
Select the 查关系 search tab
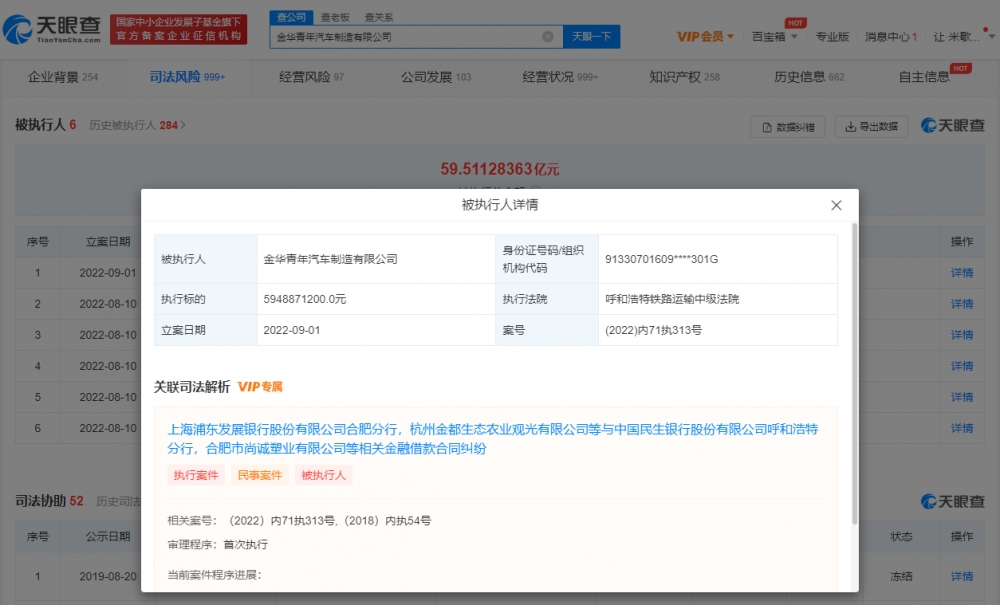coord(379,17)
